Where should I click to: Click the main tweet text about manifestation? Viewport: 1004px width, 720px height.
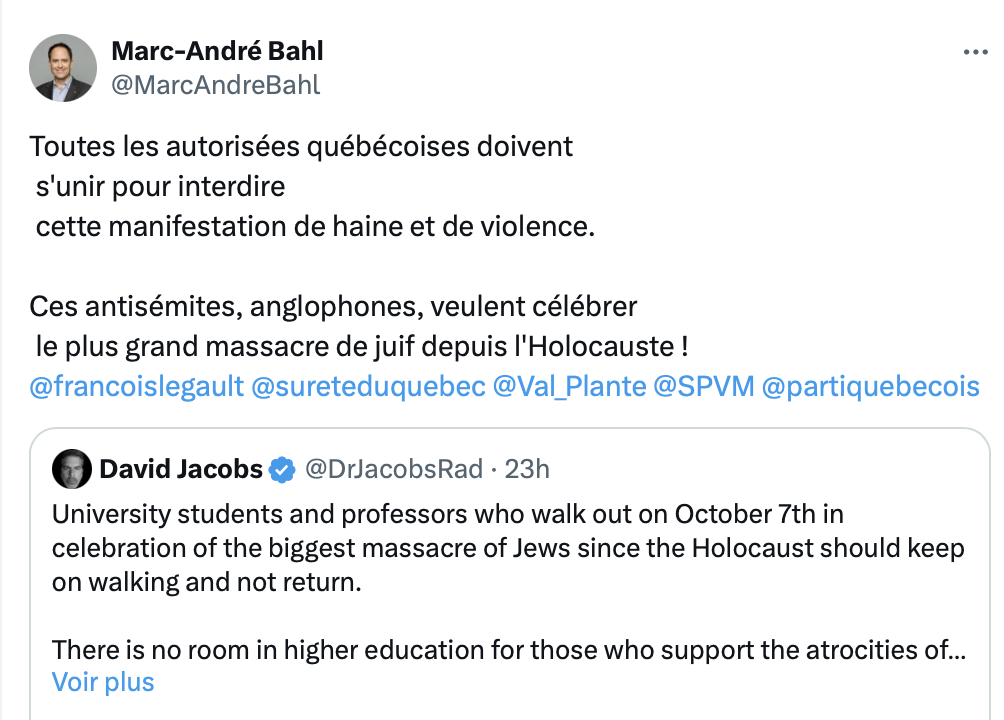click(312, 186)
